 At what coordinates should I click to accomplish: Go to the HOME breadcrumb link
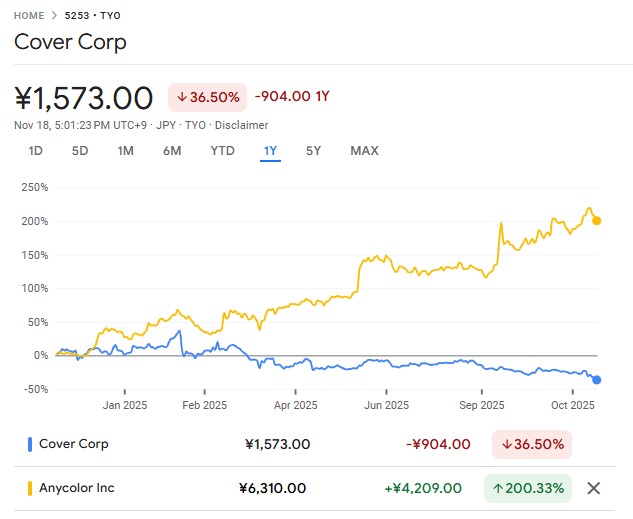pos(28,16)
